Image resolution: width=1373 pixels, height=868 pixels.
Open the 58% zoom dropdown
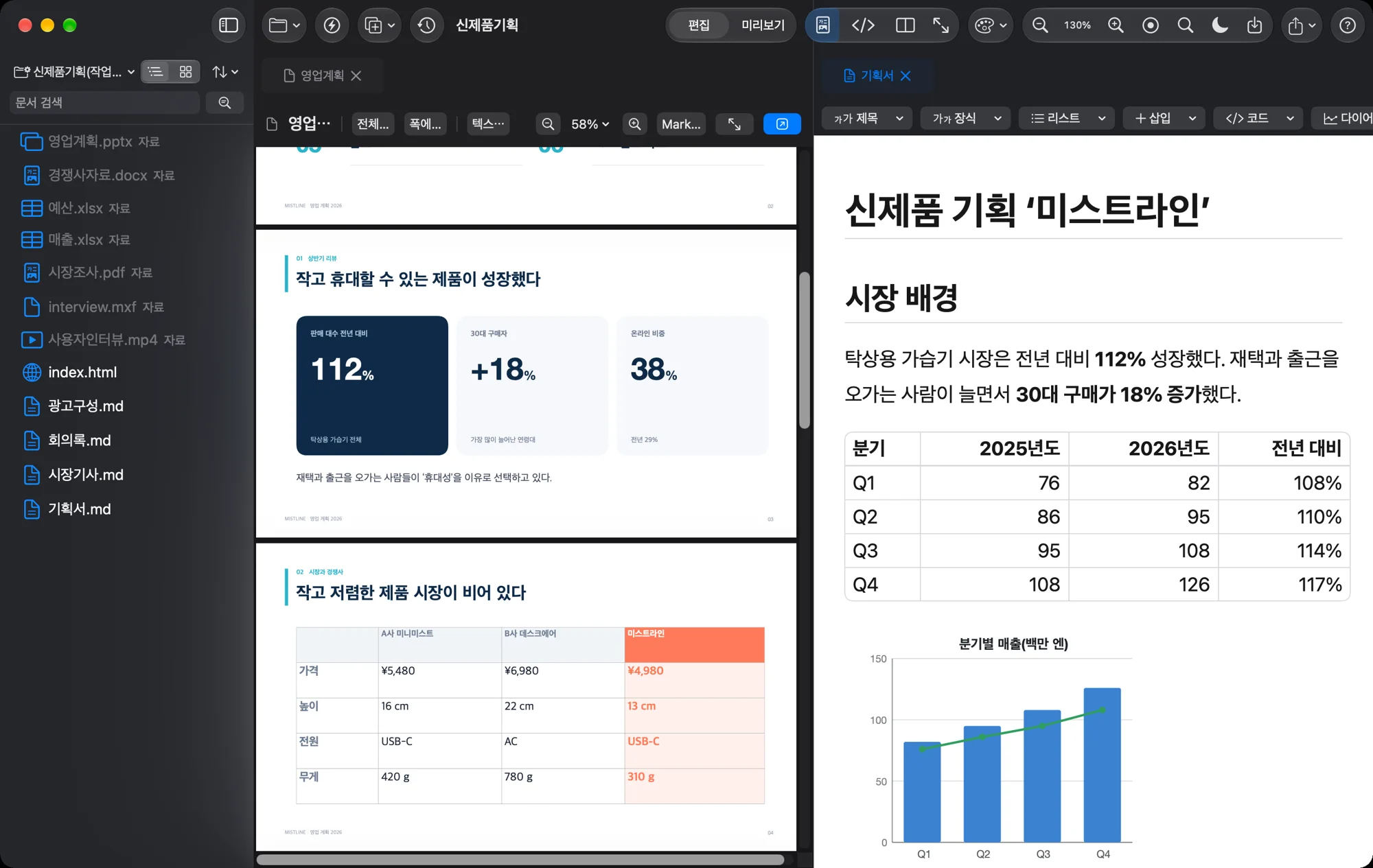[x=590, y=124]
